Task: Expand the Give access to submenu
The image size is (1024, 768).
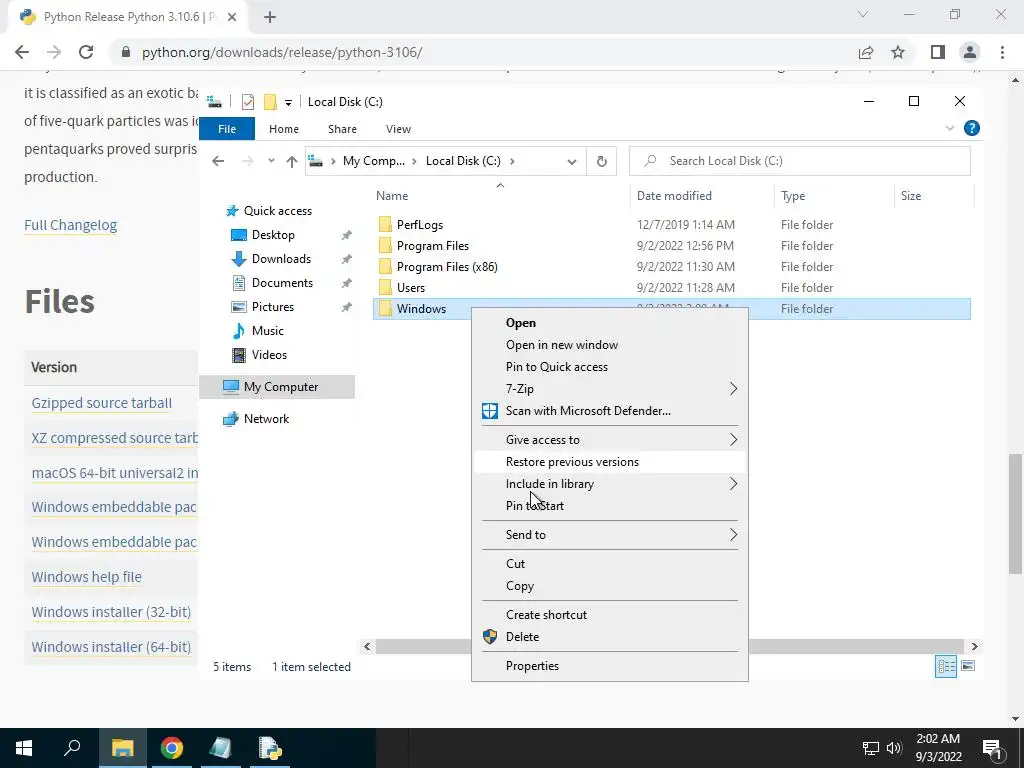Action: pyautogui.click(x=610, y=440)
